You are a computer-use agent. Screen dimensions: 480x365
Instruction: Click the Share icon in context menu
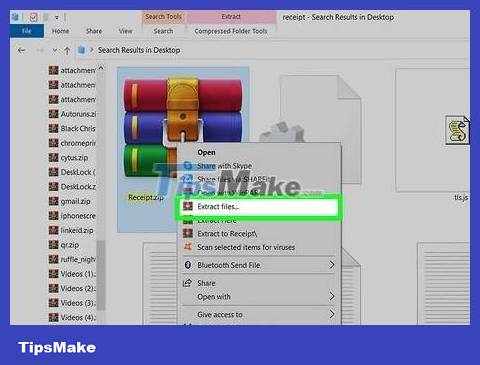tap(187, 283)
